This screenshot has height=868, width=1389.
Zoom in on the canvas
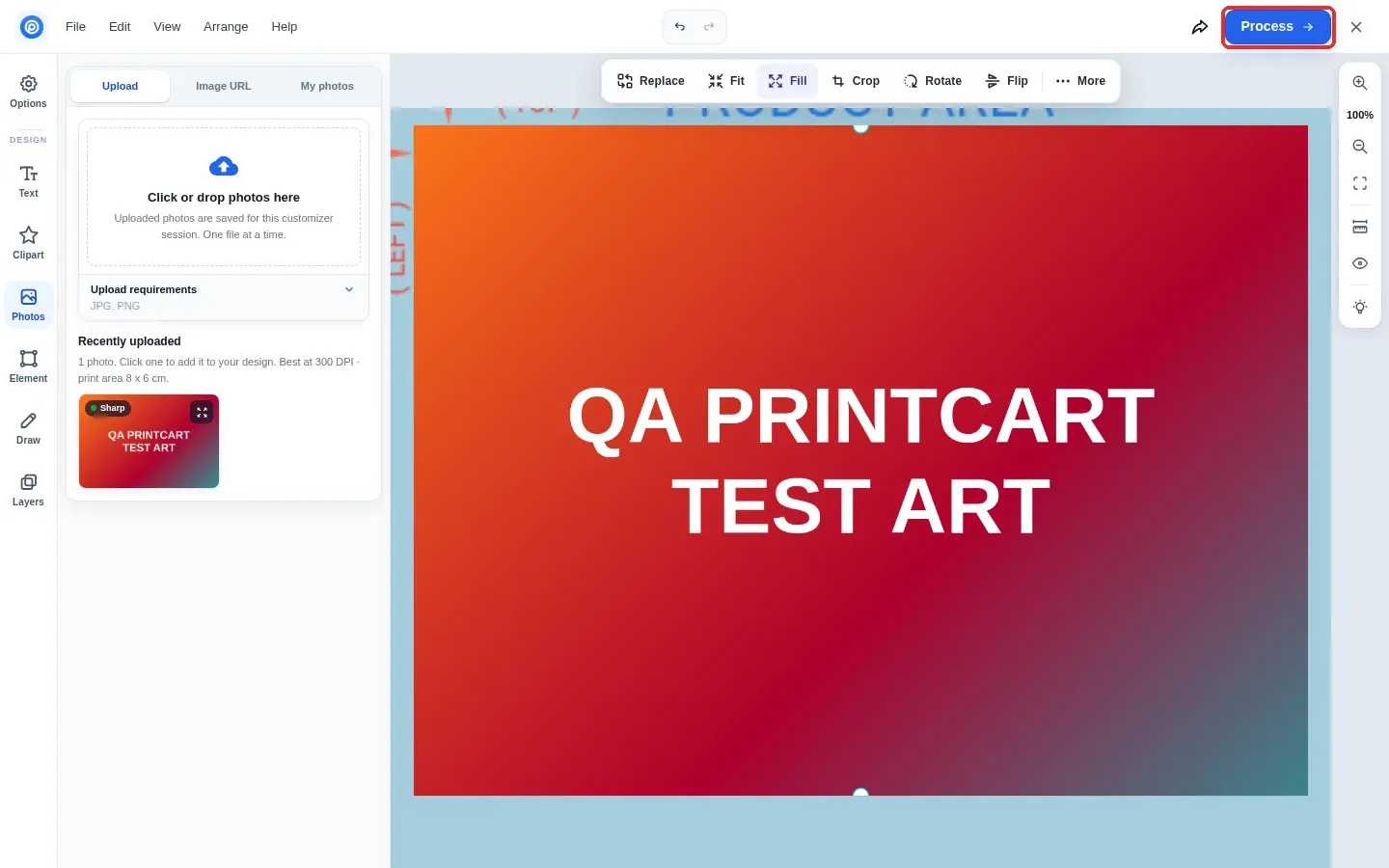point(1360,83)
